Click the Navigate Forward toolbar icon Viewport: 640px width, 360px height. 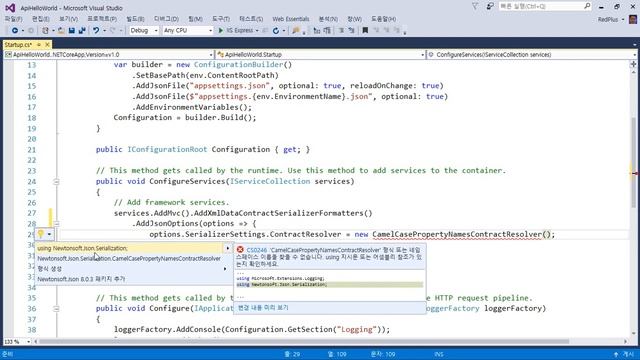(31, 31)
